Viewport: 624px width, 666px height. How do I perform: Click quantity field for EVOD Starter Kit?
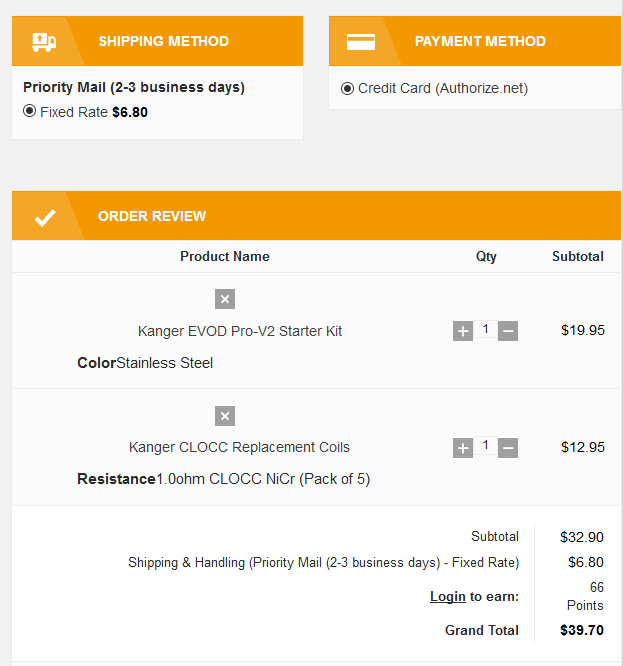(486, 329)
